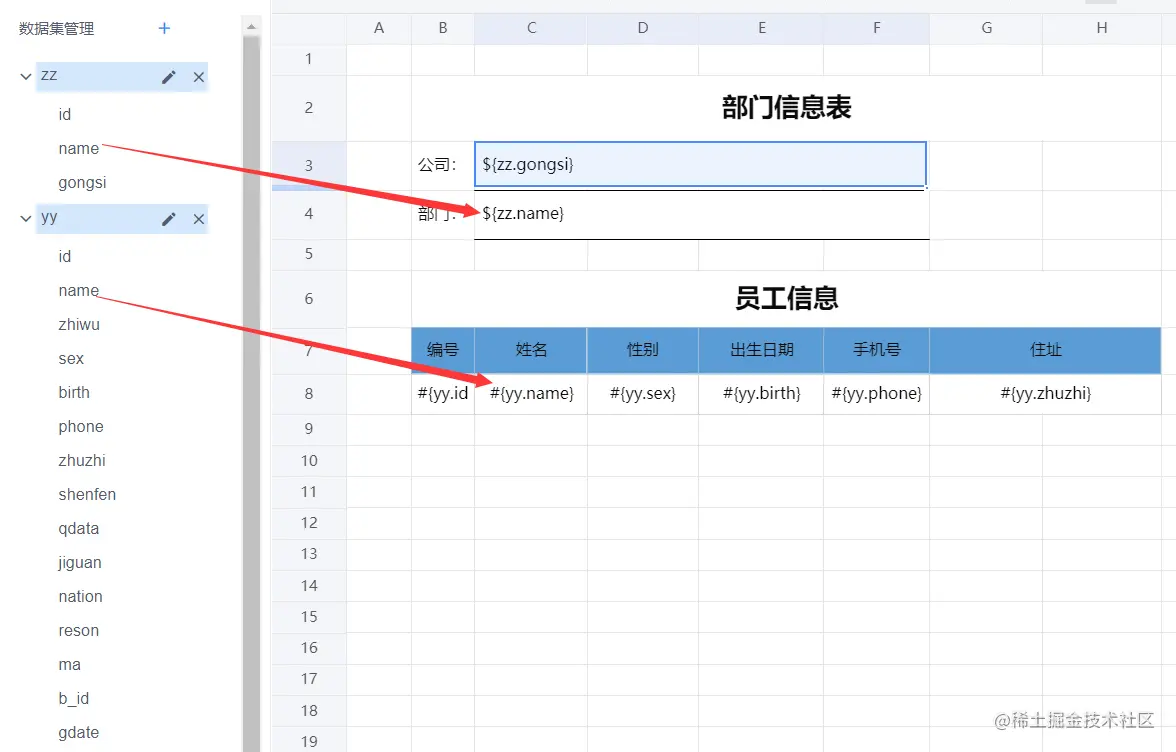Click the #{yy.birth} cell
The image size is (1176, 752).
[x=761, y=394]
